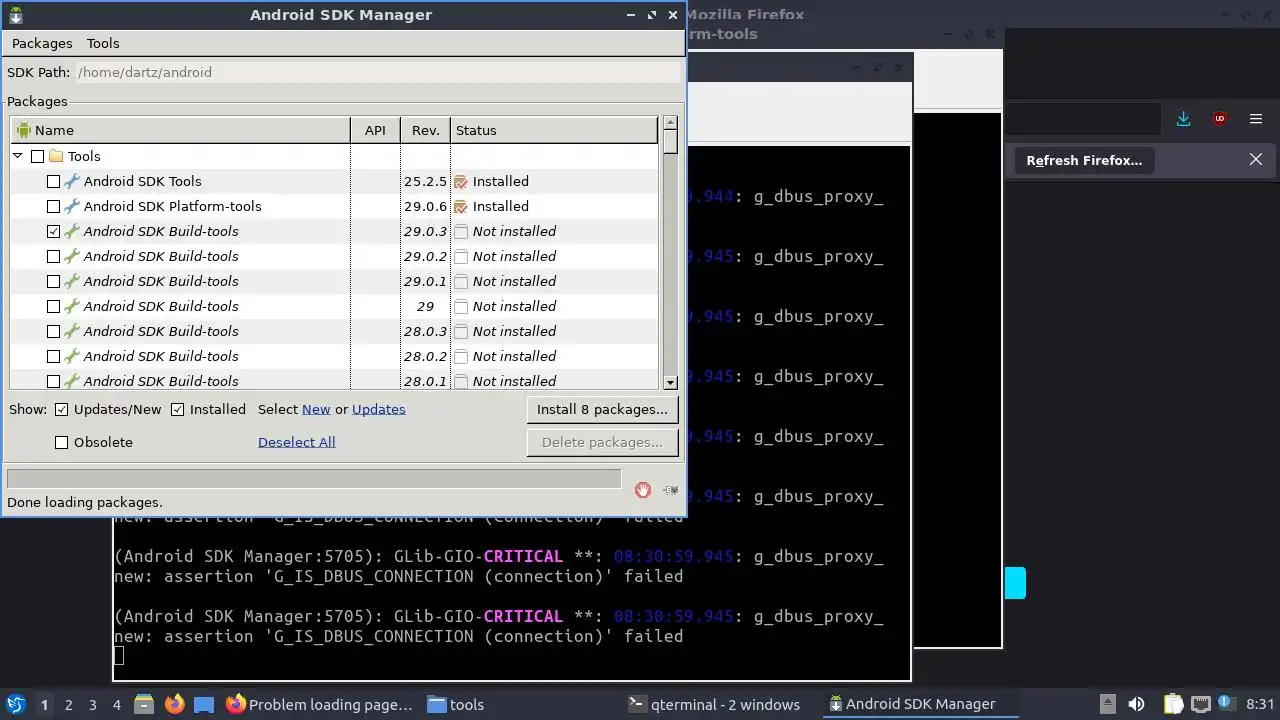Launch file manager from taskbar quick launch
Screen dimensions: 1280x720
[x=143, y=704]
